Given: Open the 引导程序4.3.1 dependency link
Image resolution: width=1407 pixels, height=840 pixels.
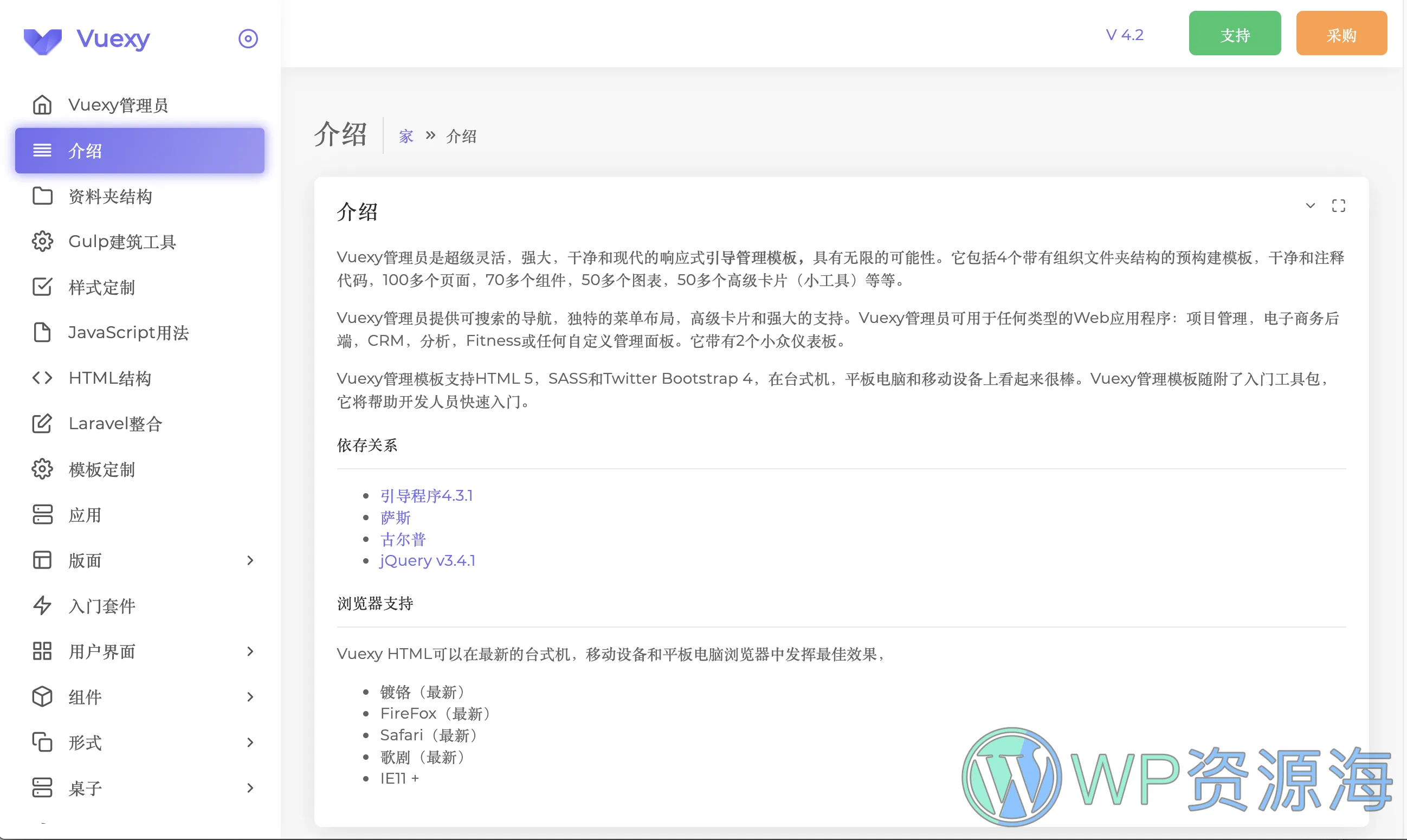Looking at the screenshot, I should 426,496.
